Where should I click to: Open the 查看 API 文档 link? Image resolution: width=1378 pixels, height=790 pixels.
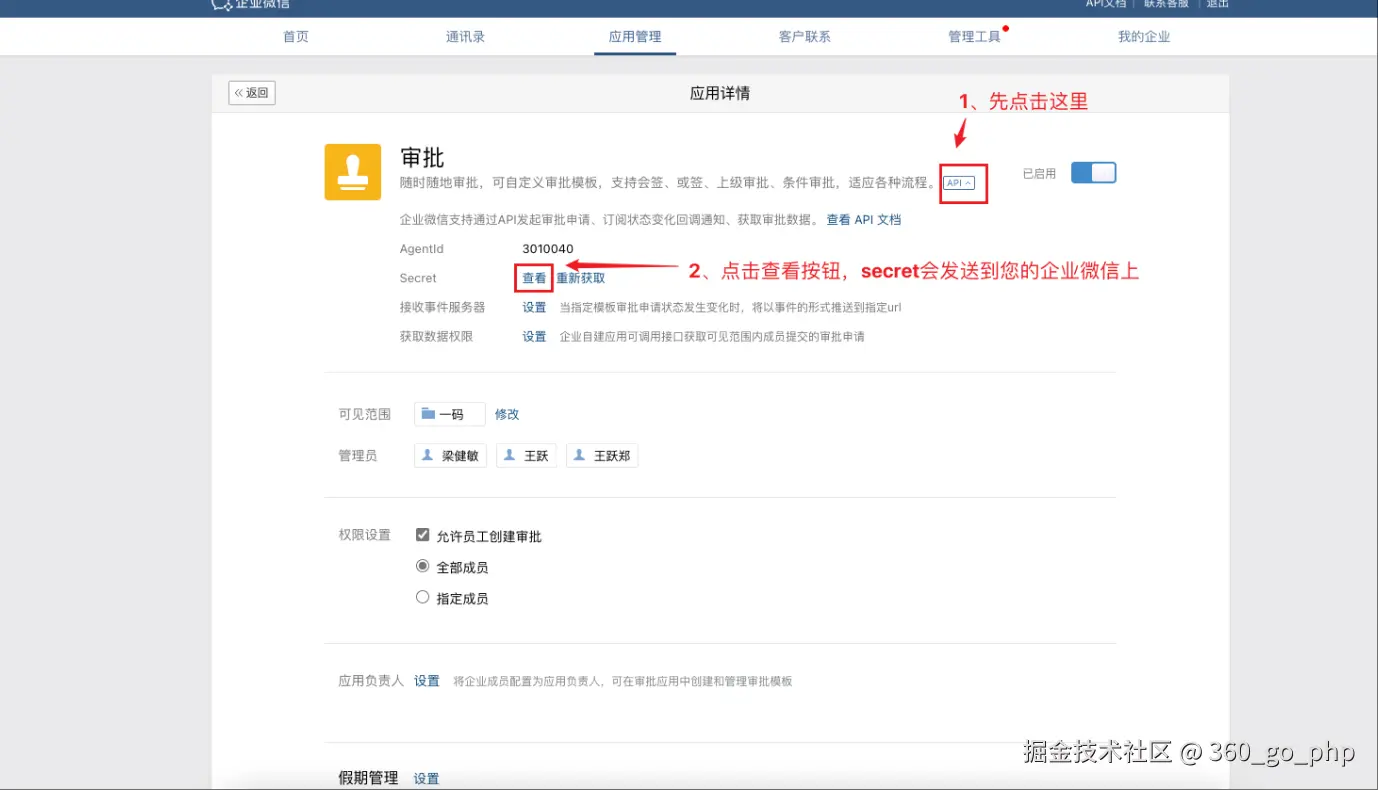pyautogui.click(x=863, y=220)
